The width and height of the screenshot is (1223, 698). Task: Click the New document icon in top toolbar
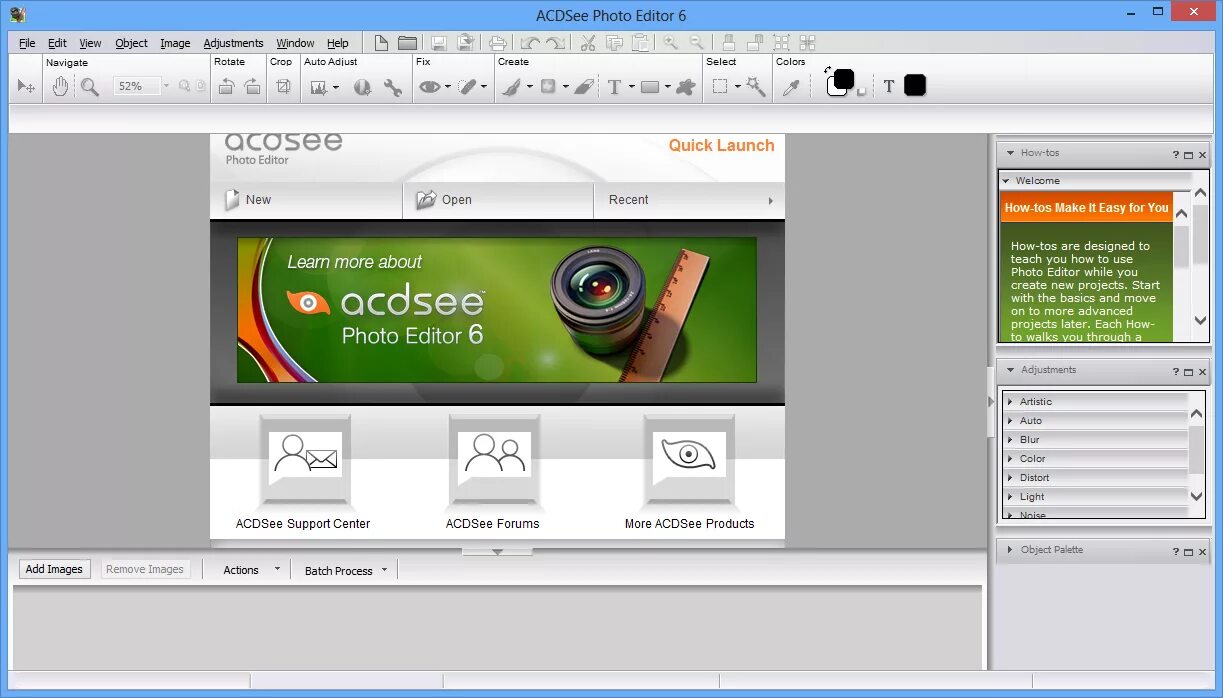click(381, 43)
